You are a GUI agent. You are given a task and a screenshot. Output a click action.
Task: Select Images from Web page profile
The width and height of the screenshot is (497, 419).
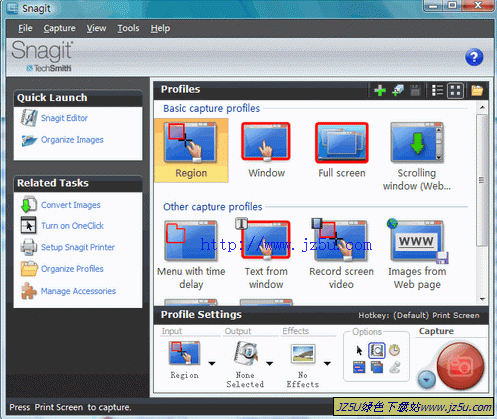tap(417, 255)
